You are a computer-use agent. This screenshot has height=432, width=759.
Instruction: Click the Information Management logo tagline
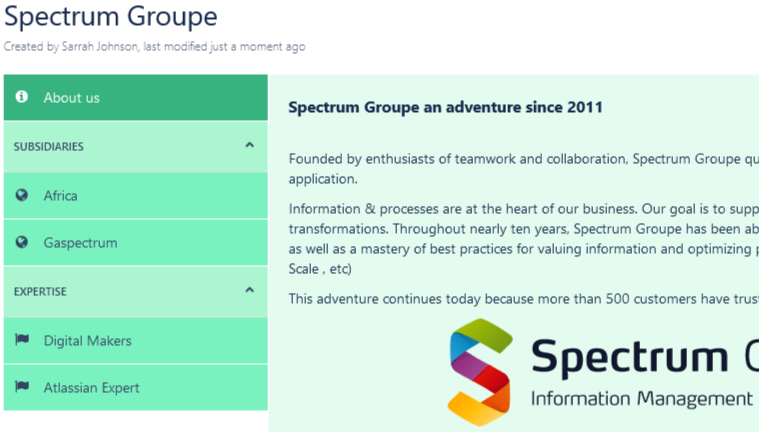click(x=640, y=398)
